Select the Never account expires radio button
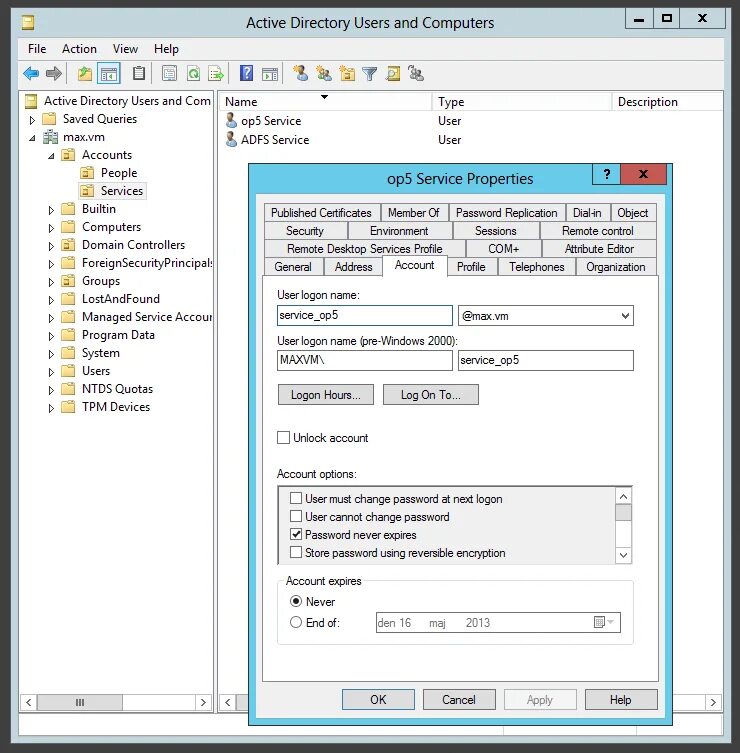This screenshot has width=740, height=753. pyautogui.click(x=296, y=601)
